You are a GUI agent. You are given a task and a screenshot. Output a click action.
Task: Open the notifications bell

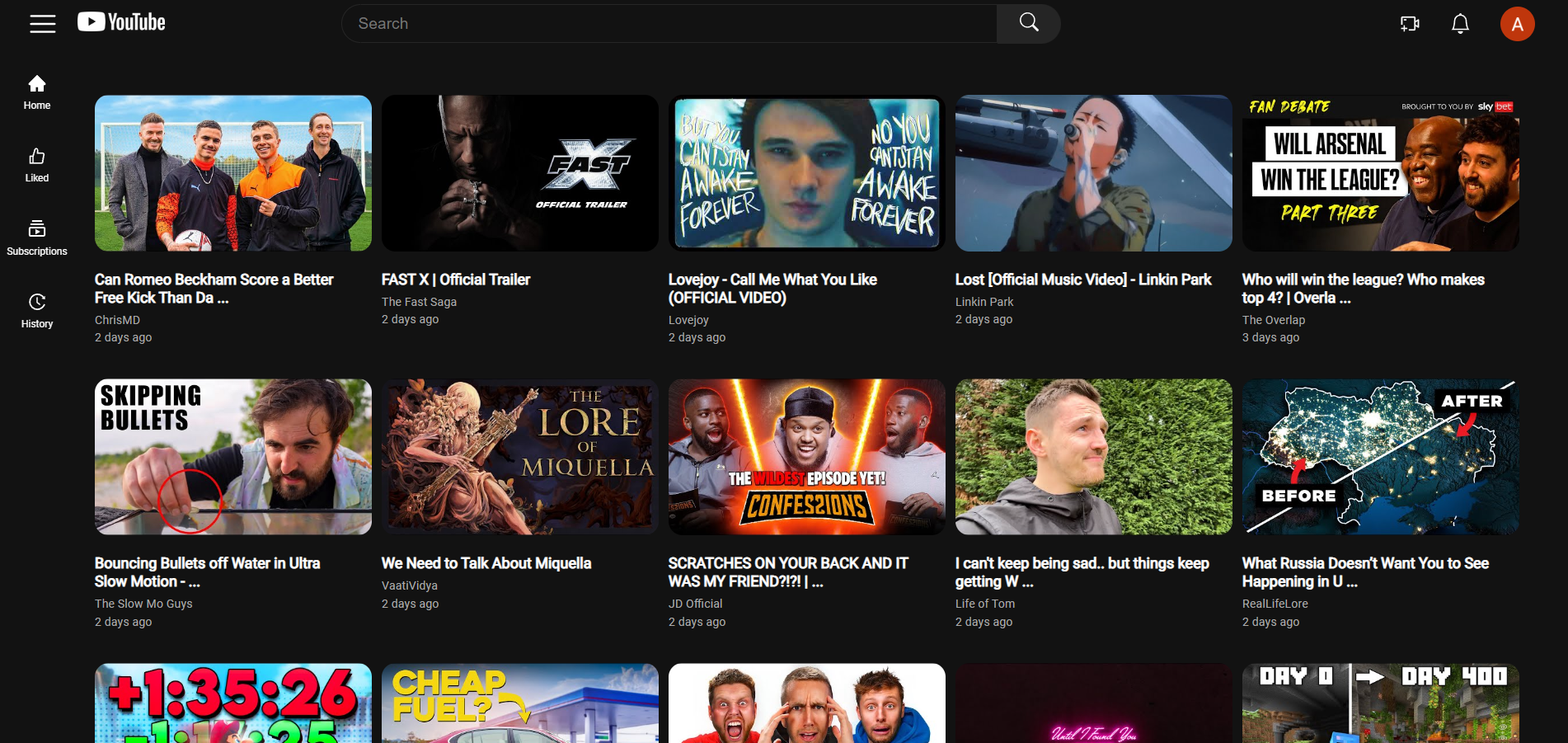pyautogui.click(x=1460, y=24)
